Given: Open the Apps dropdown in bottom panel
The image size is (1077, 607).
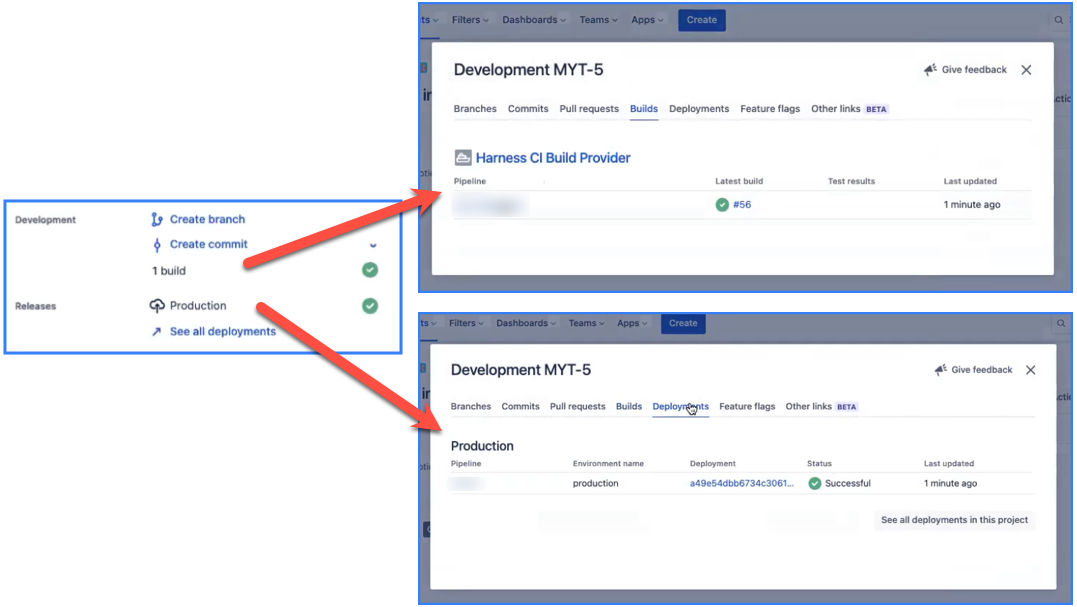Looking at the screenshot, I should click(632, 323).
